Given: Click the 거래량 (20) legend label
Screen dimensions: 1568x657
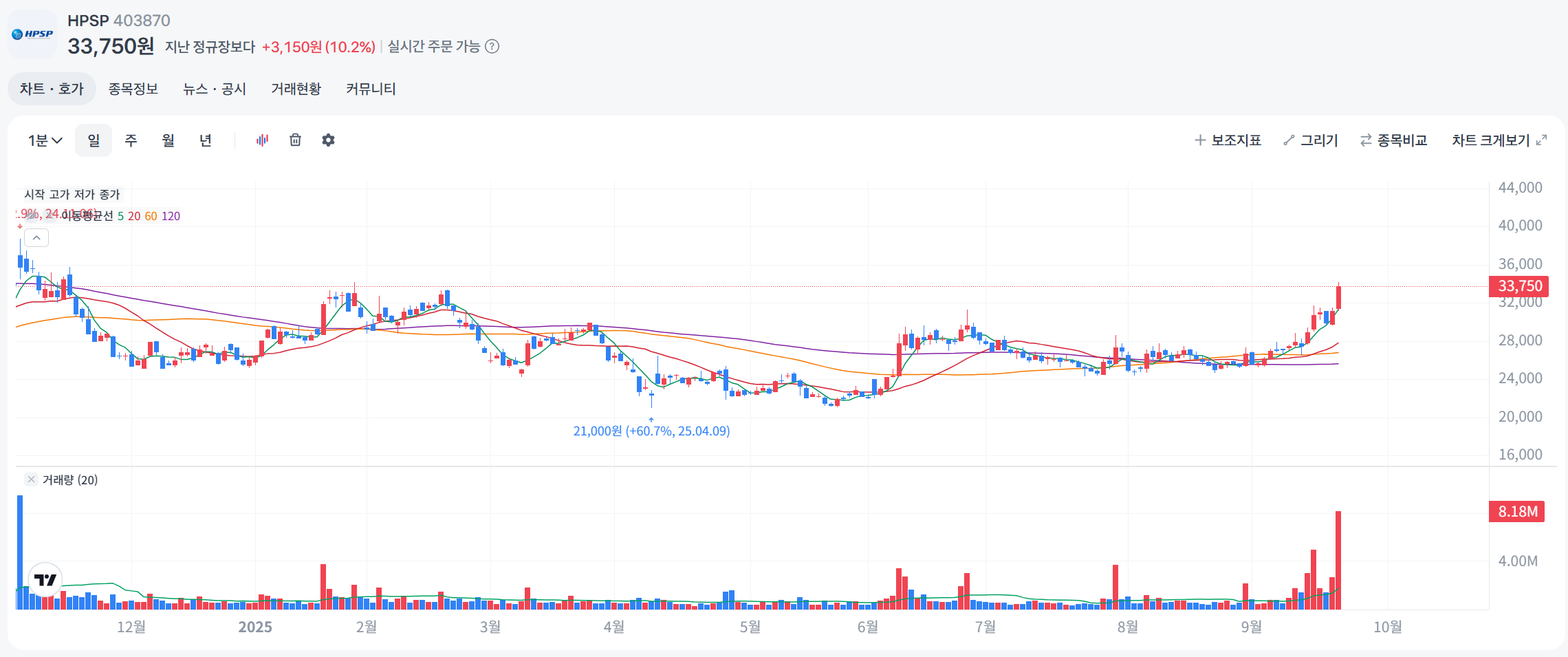Looking at the screenshot, I should tap(70, 480).
